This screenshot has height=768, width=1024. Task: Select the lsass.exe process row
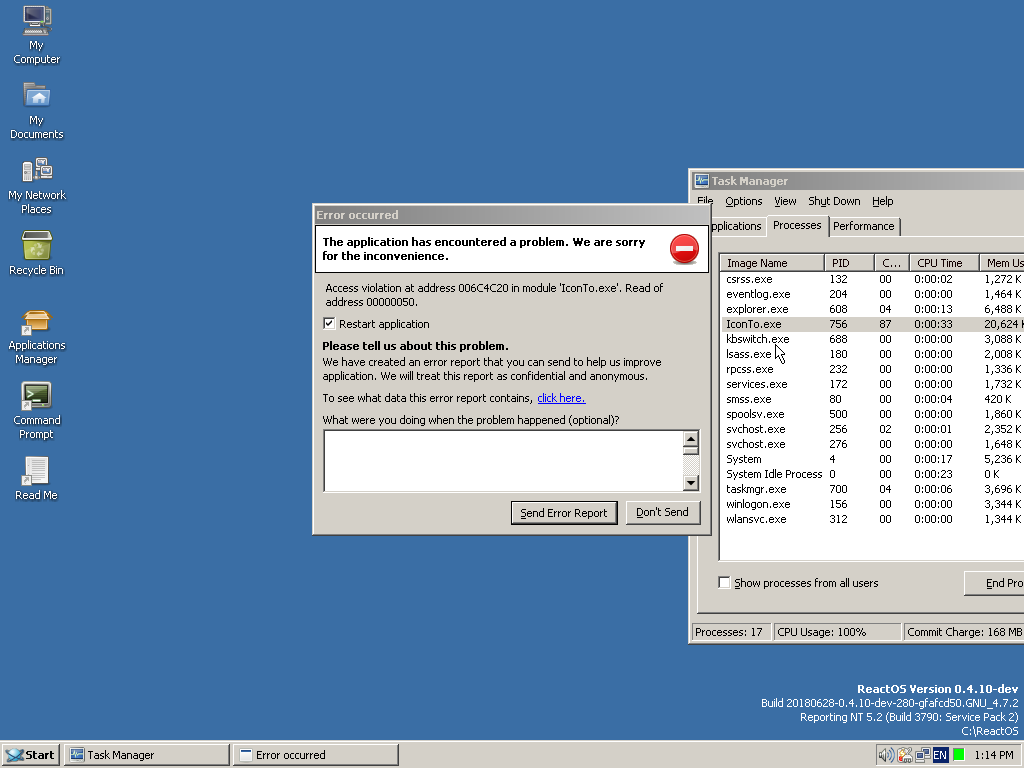872,354
